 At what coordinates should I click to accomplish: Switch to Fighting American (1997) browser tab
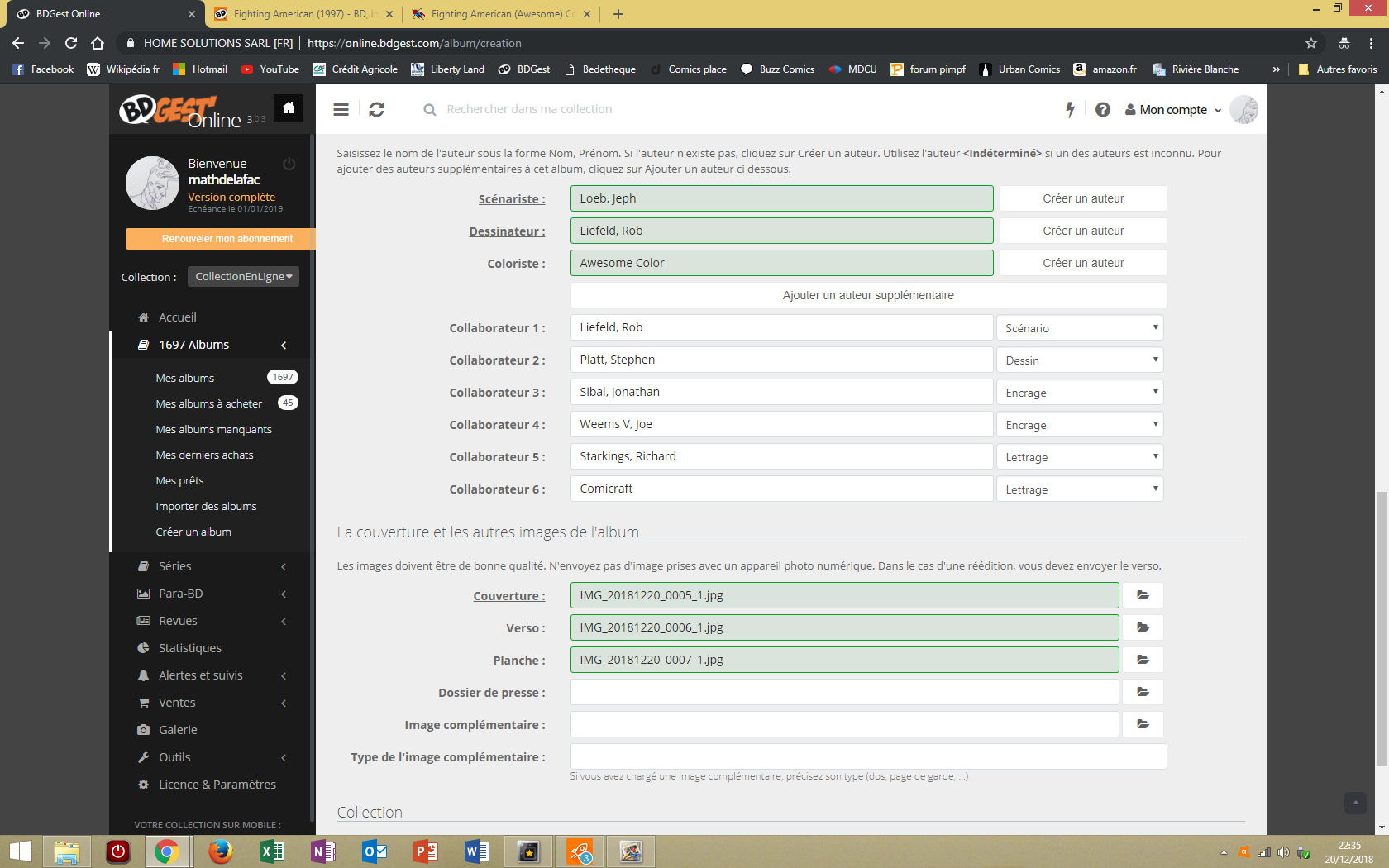click(300, 14)
